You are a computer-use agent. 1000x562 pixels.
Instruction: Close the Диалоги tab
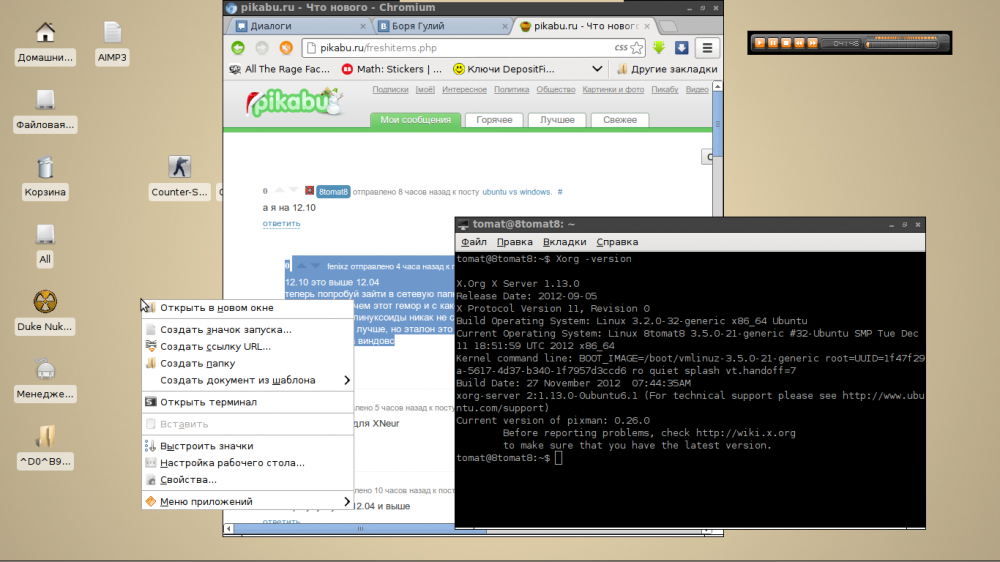pos(363,26)
